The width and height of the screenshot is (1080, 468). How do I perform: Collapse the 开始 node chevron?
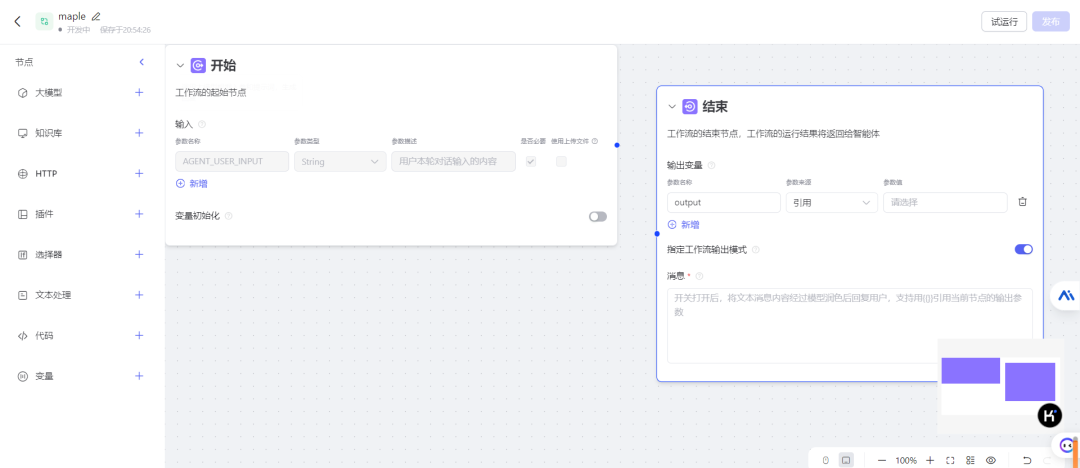click(180, 66)
